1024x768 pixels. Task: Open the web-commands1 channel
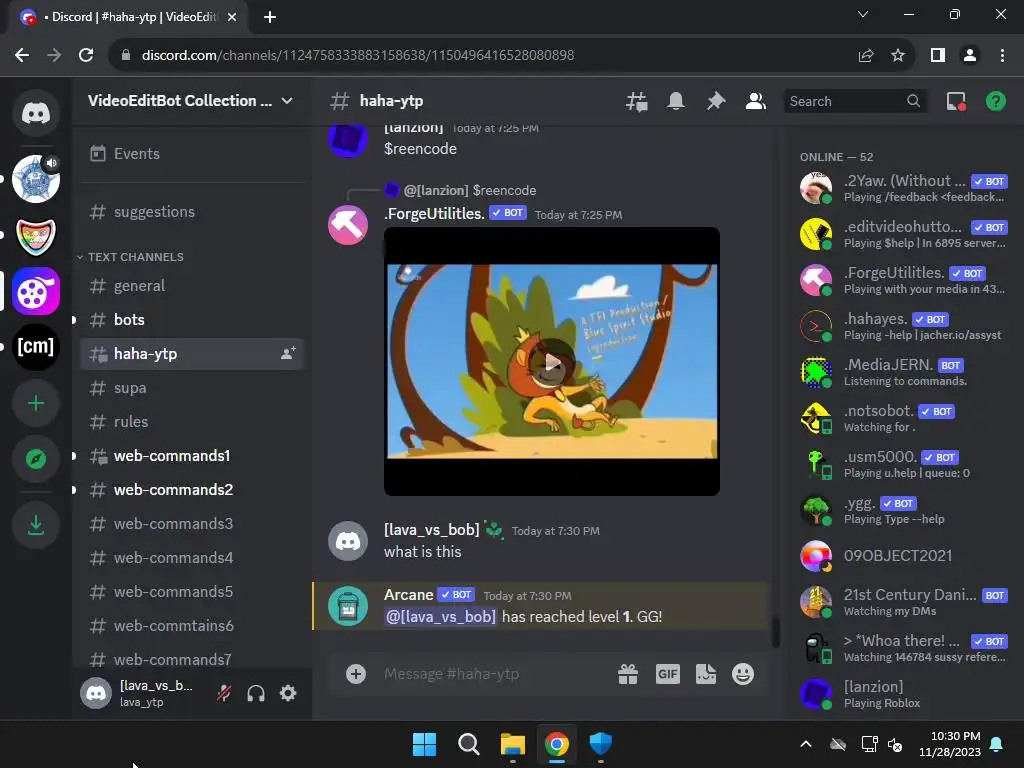pyautogui.click(x=191, y=456)
